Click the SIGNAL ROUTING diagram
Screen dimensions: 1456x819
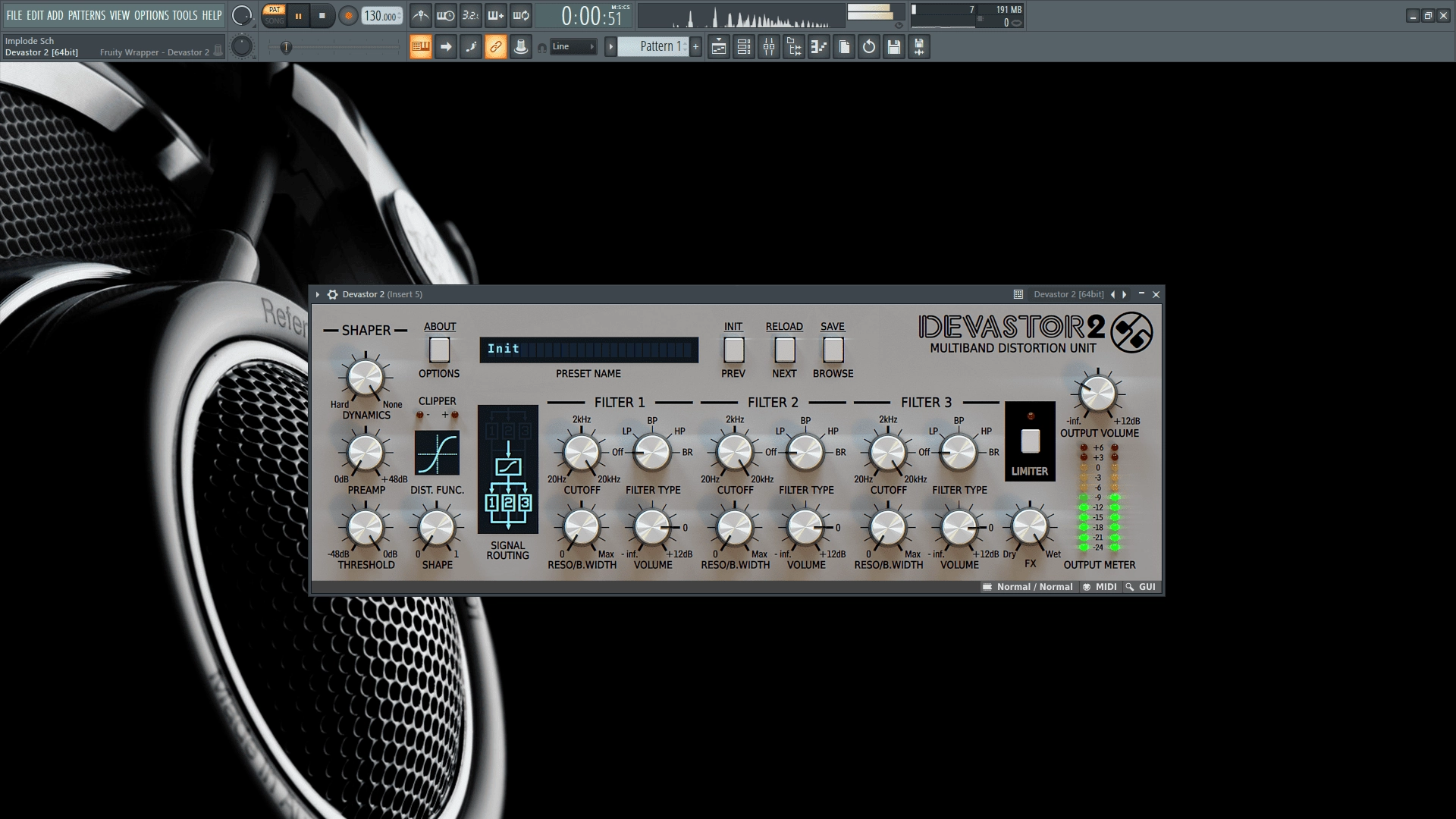tap(508, 469)
